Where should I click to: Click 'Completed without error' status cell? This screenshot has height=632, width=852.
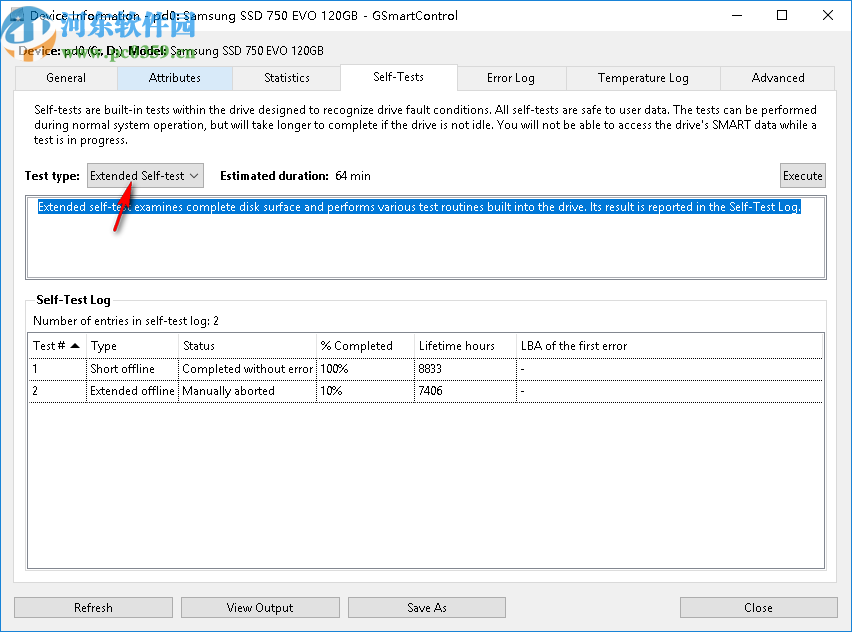coord(247,369)
